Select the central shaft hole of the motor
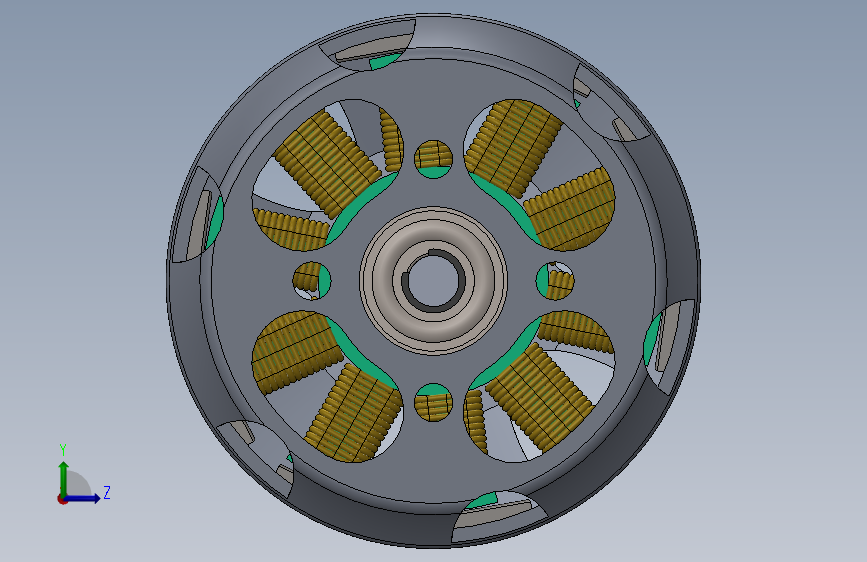This screenshot has height=562, width=867. [x=433, y=280]
